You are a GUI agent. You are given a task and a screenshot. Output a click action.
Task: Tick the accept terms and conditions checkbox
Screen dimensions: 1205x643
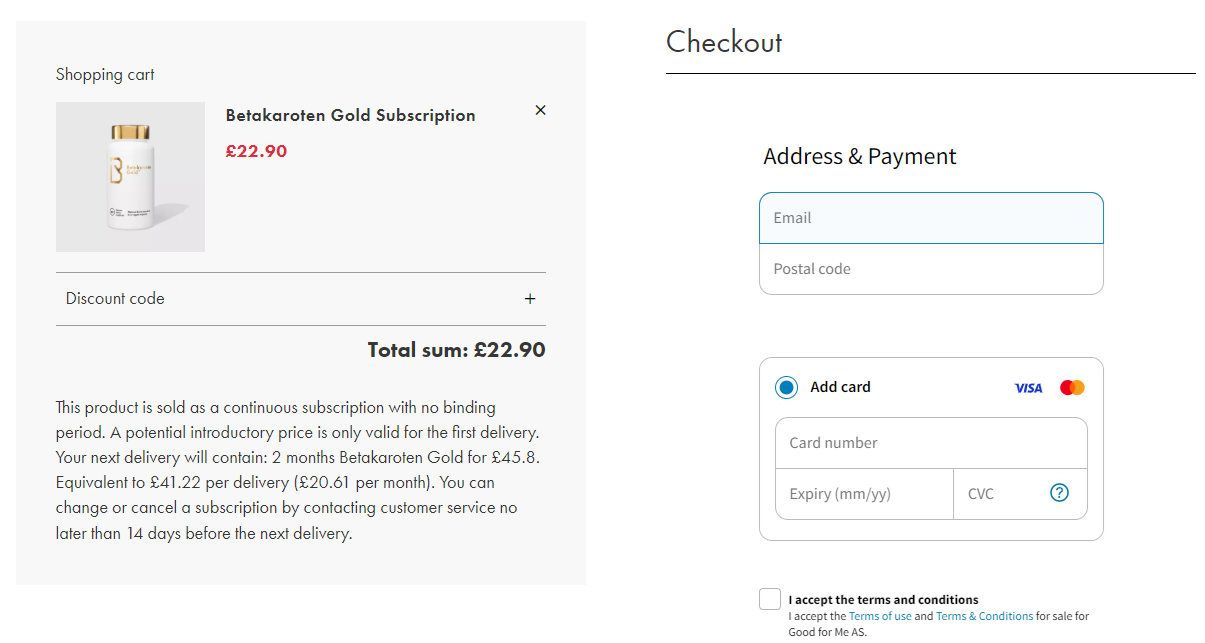point(769,599)
